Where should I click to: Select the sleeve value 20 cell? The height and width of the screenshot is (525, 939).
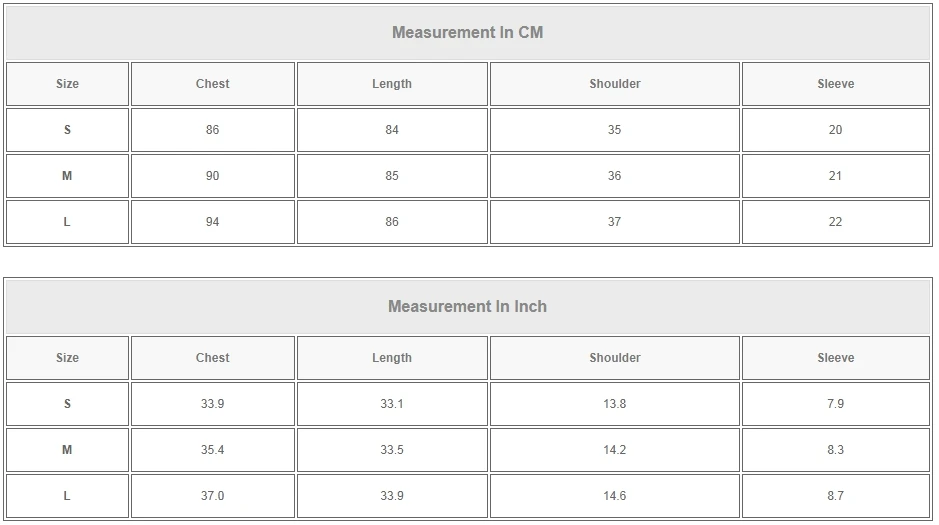pyautogui.click(x=835, y=130)
